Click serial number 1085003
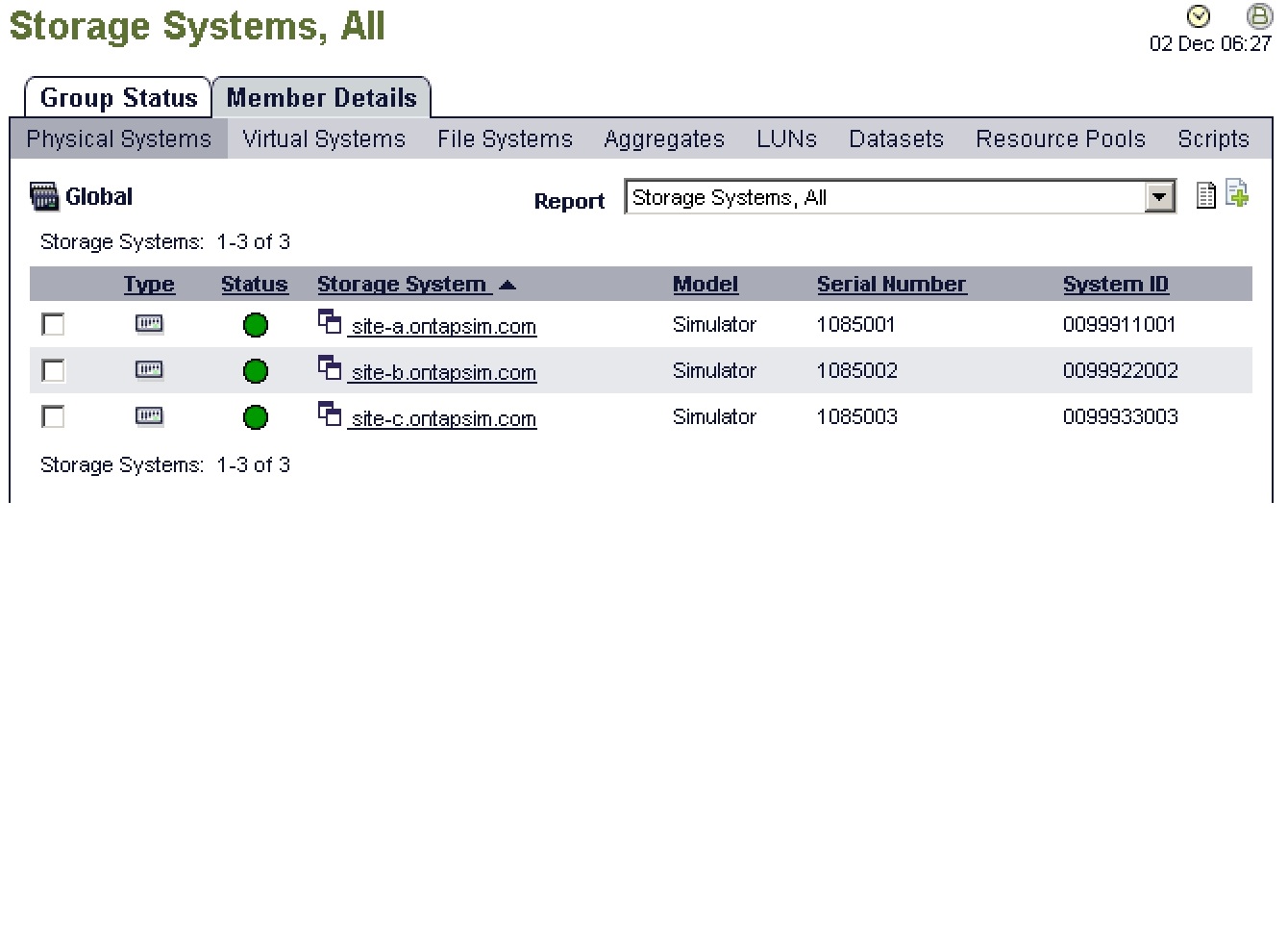The height and width of the screenshot is (951, 1288). 856,417
